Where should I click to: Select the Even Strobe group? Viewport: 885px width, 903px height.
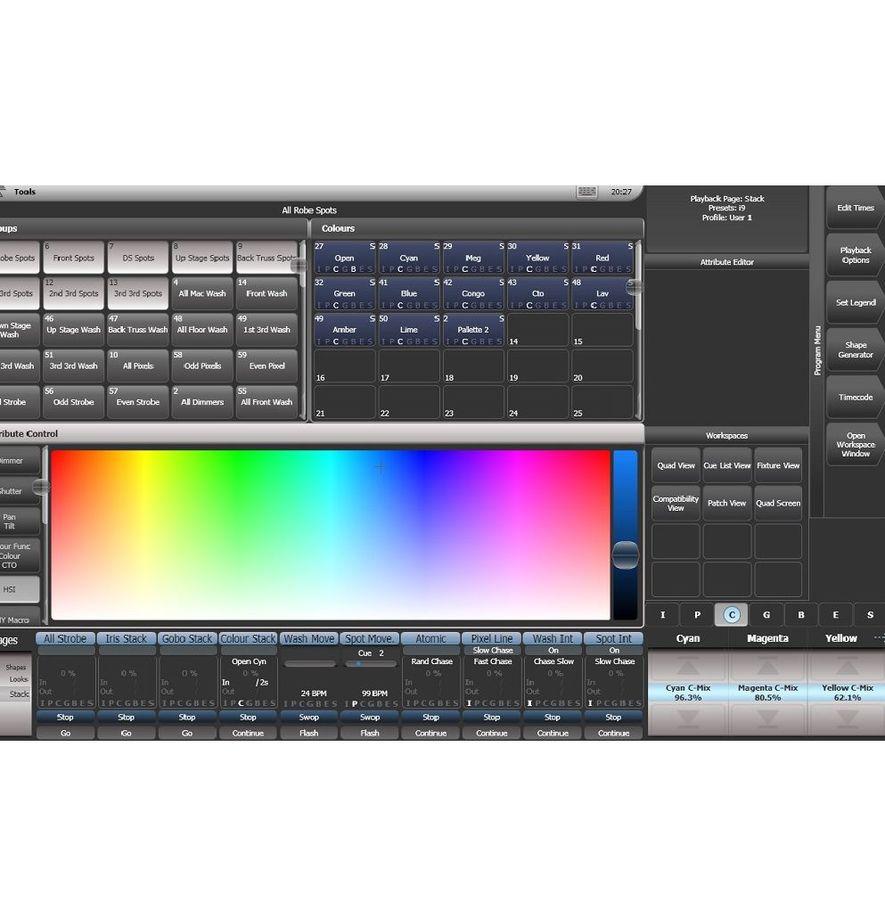point(138,402)
